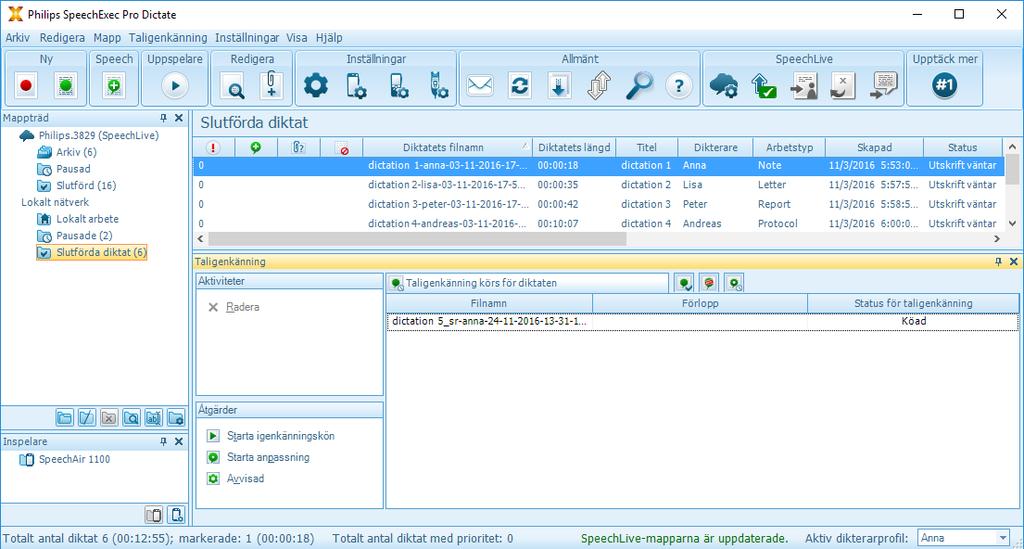The height and width of the screenshot is (549, 1024).
Task: Click the add attachment paperclip icon
Action: tap(272, 86)
